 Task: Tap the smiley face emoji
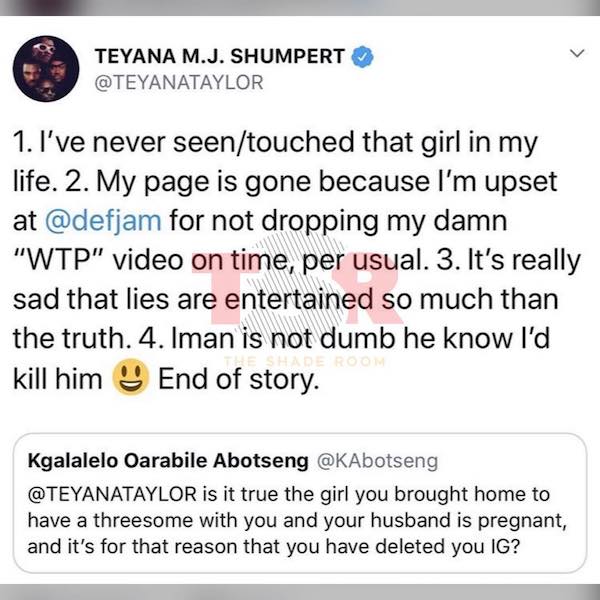coord(130,377)
